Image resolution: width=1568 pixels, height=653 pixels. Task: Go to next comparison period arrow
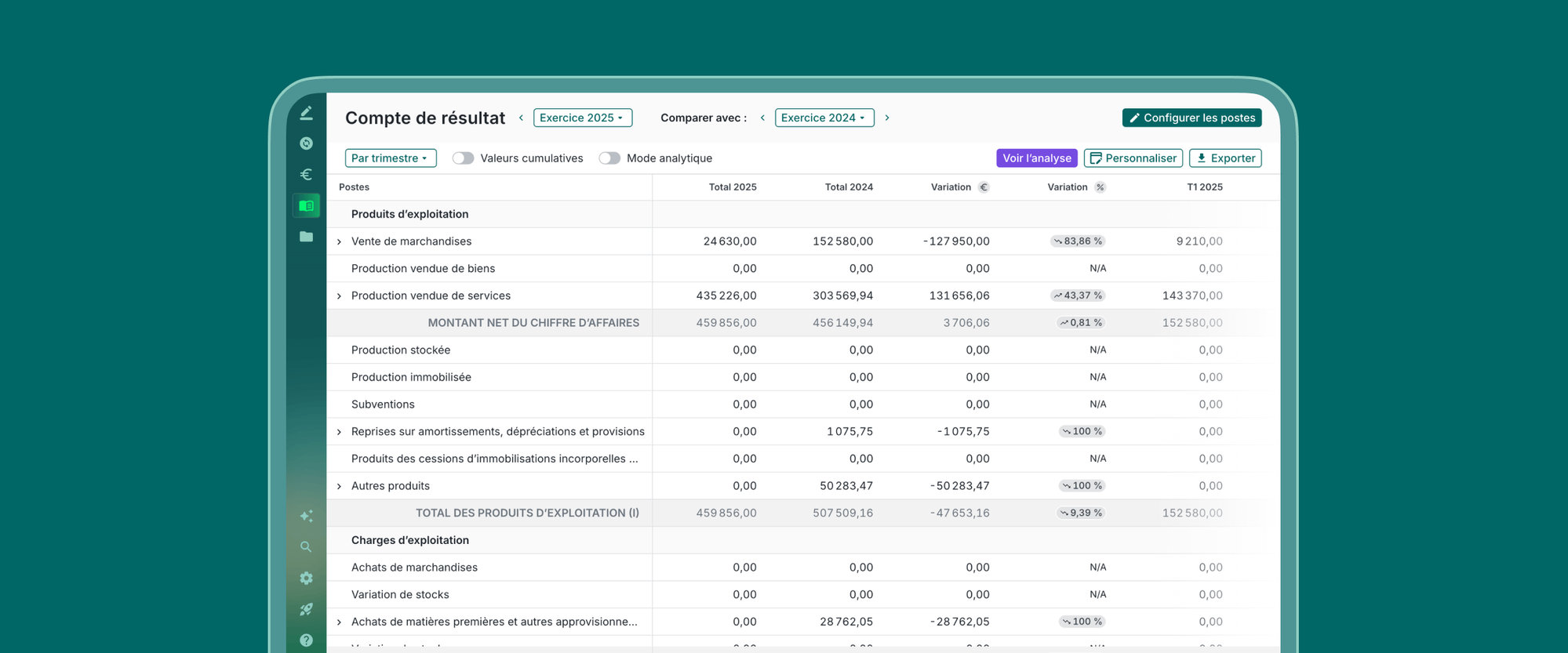coord(887,118)
